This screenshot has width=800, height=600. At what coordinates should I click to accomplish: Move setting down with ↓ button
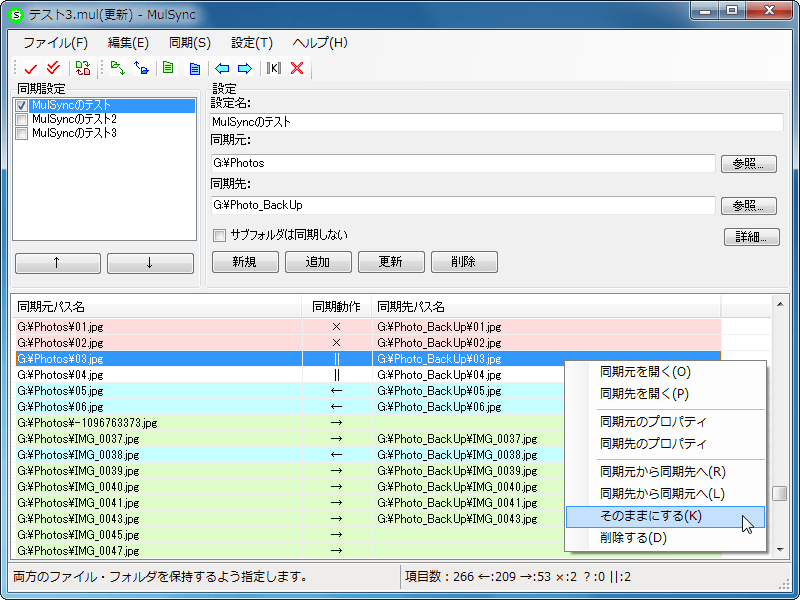[150, 263]
